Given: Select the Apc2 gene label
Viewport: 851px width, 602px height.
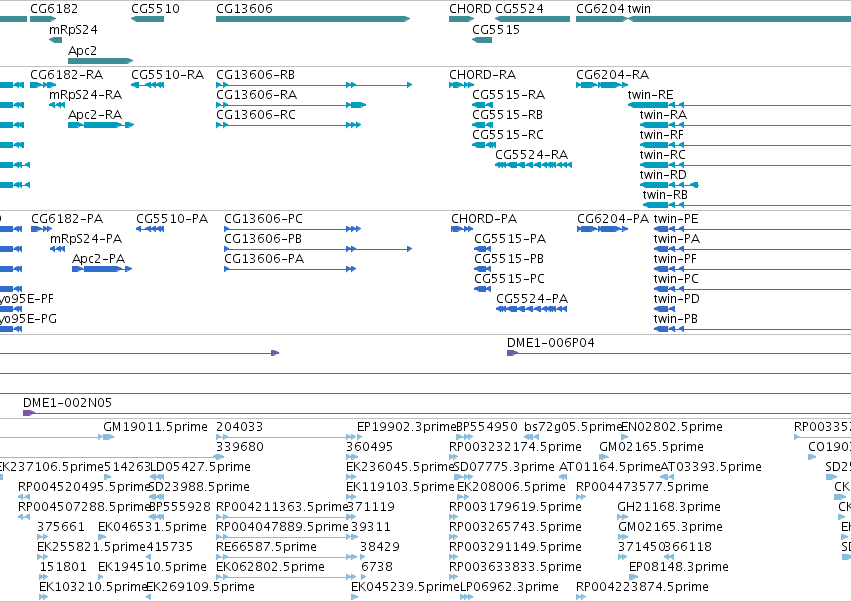Looking at the screenshot, I should pyautogui.click(x=82, y=50).
